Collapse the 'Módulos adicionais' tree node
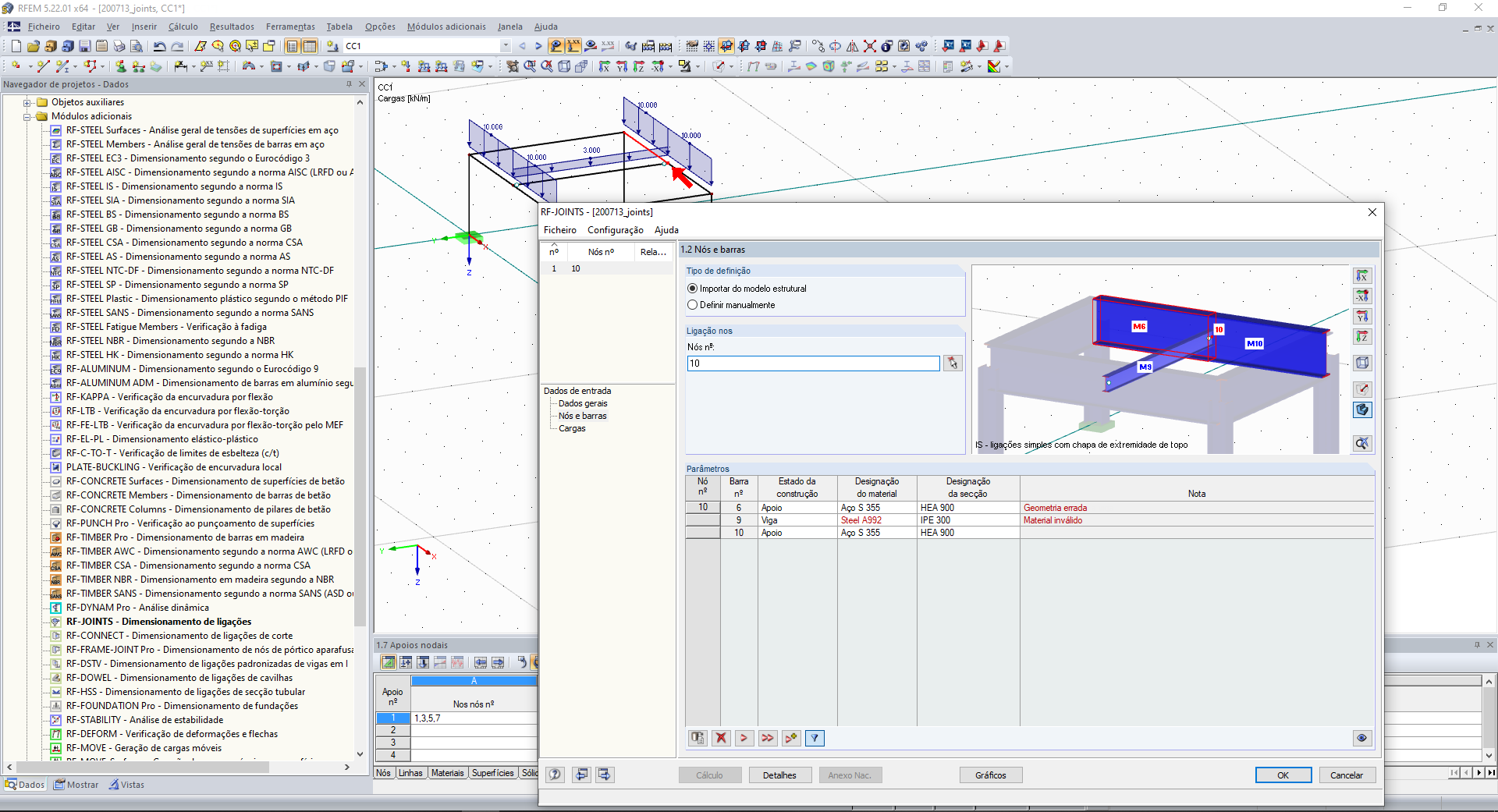The image size is (1498, 812). (27, 117)
